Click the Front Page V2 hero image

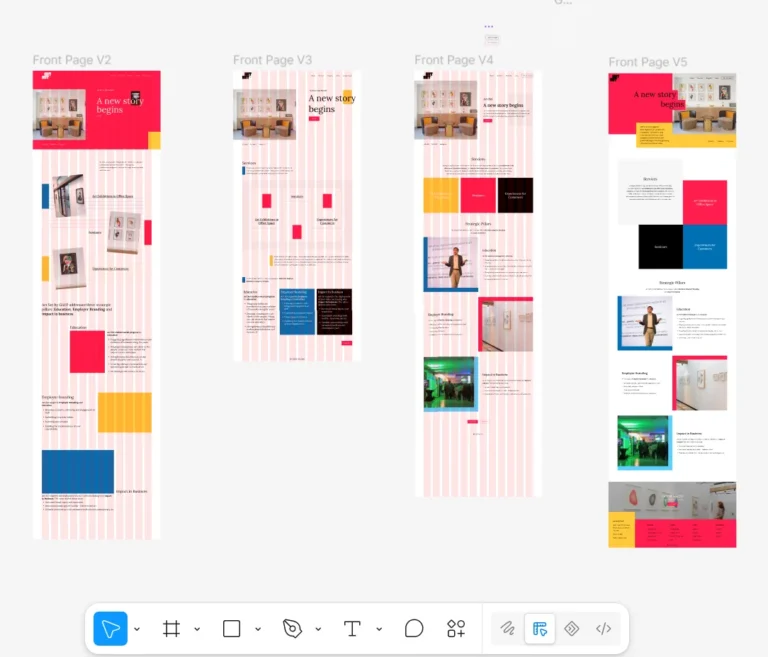coord(59,115)
